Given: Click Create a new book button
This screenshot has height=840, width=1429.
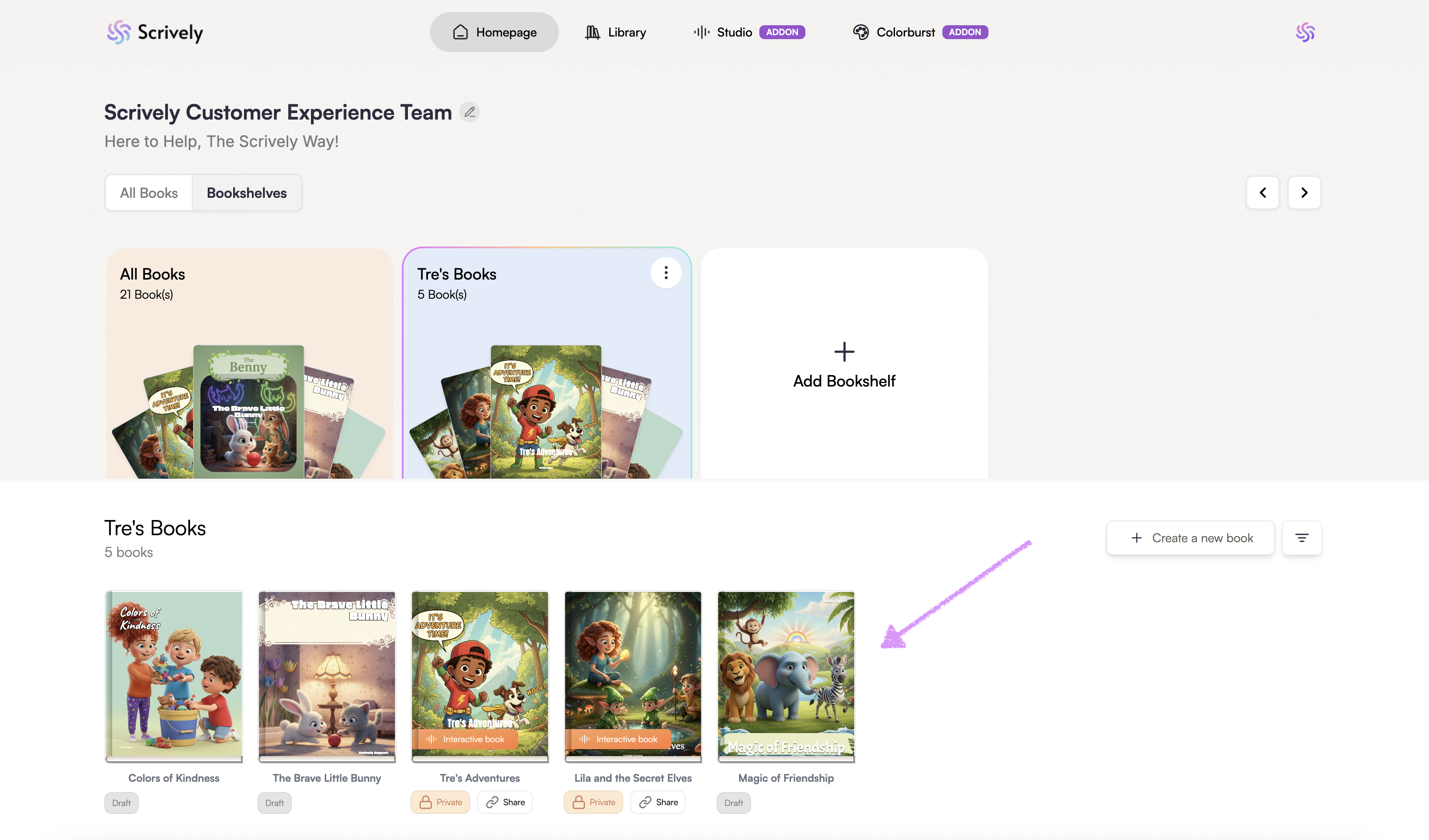Looking at the screenshot, I should (1190, 538).
